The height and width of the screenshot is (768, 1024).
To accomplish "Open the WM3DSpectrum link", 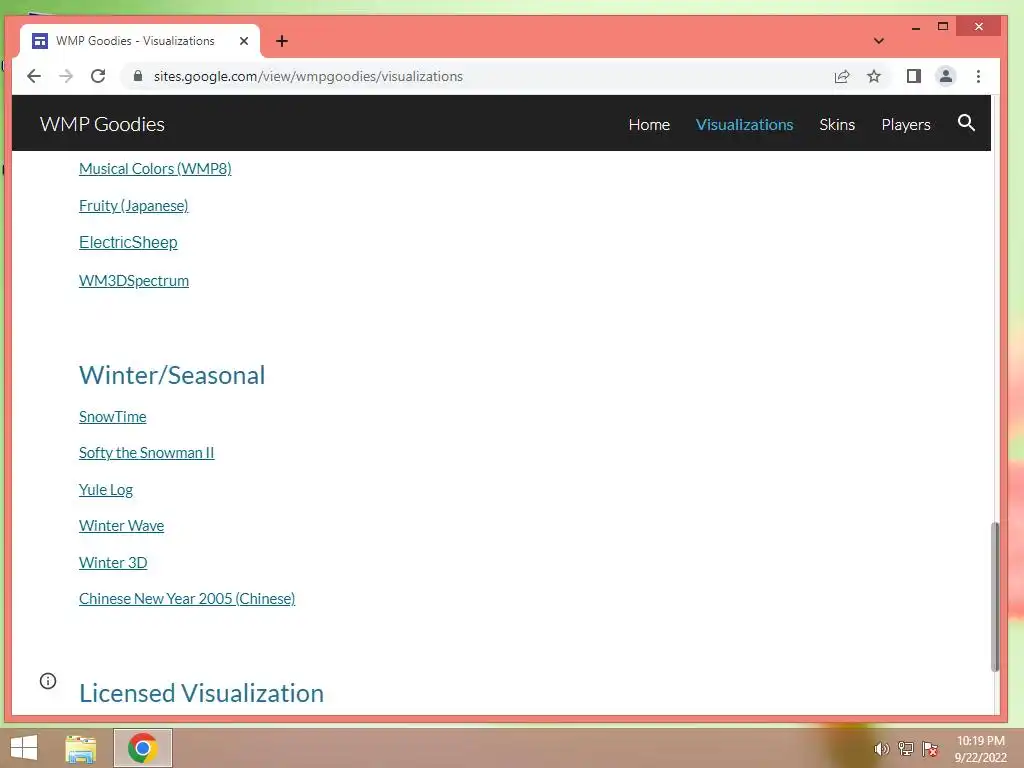I will [134, 281].
